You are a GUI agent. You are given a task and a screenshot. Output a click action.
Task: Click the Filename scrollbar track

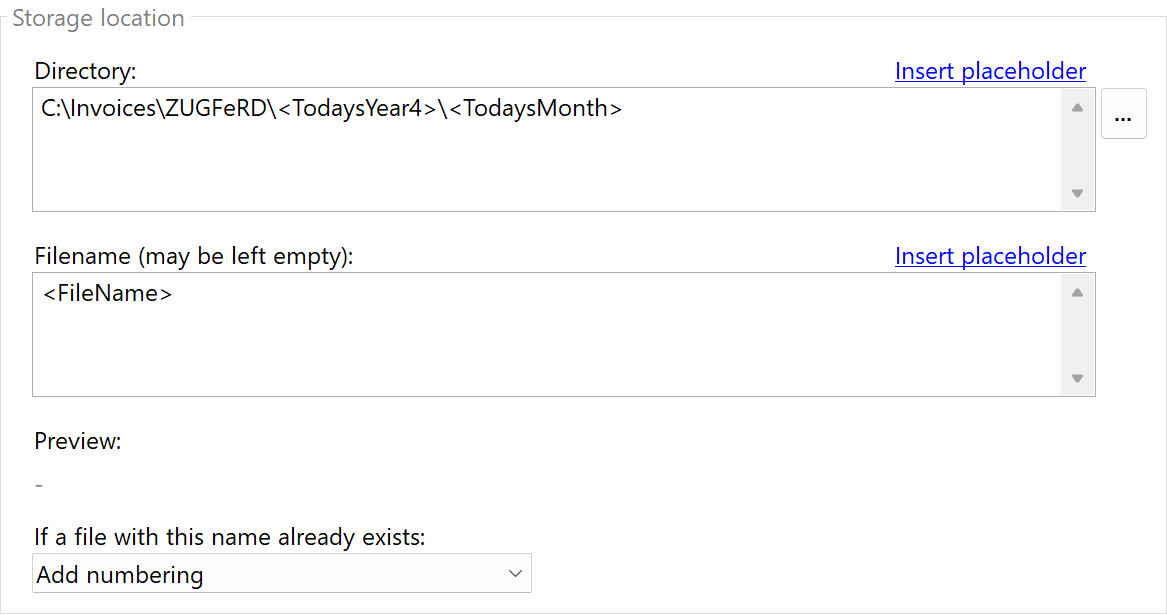pos(1077,335)
